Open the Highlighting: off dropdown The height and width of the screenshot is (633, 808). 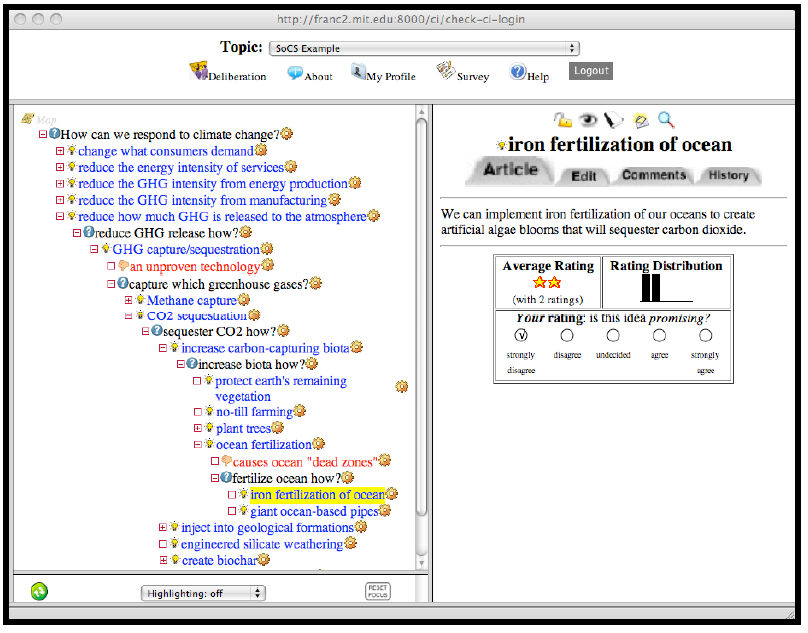tap(203, 593)
